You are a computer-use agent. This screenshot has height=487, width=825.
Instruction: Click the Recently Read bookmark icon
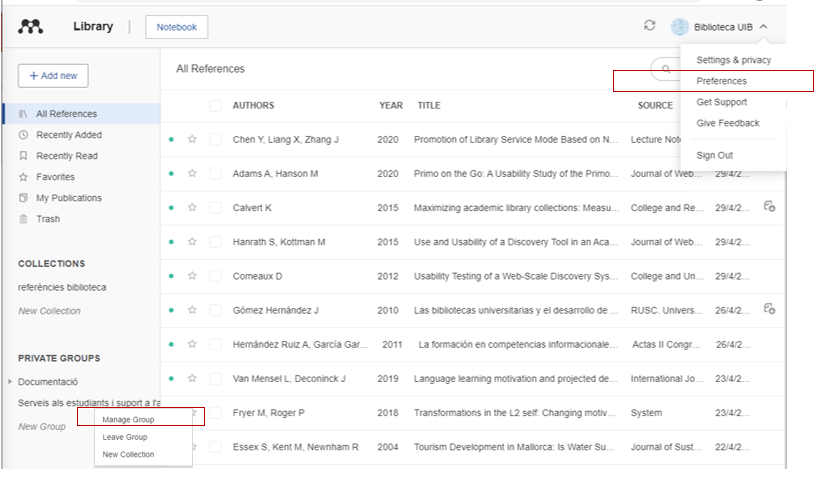23,156
